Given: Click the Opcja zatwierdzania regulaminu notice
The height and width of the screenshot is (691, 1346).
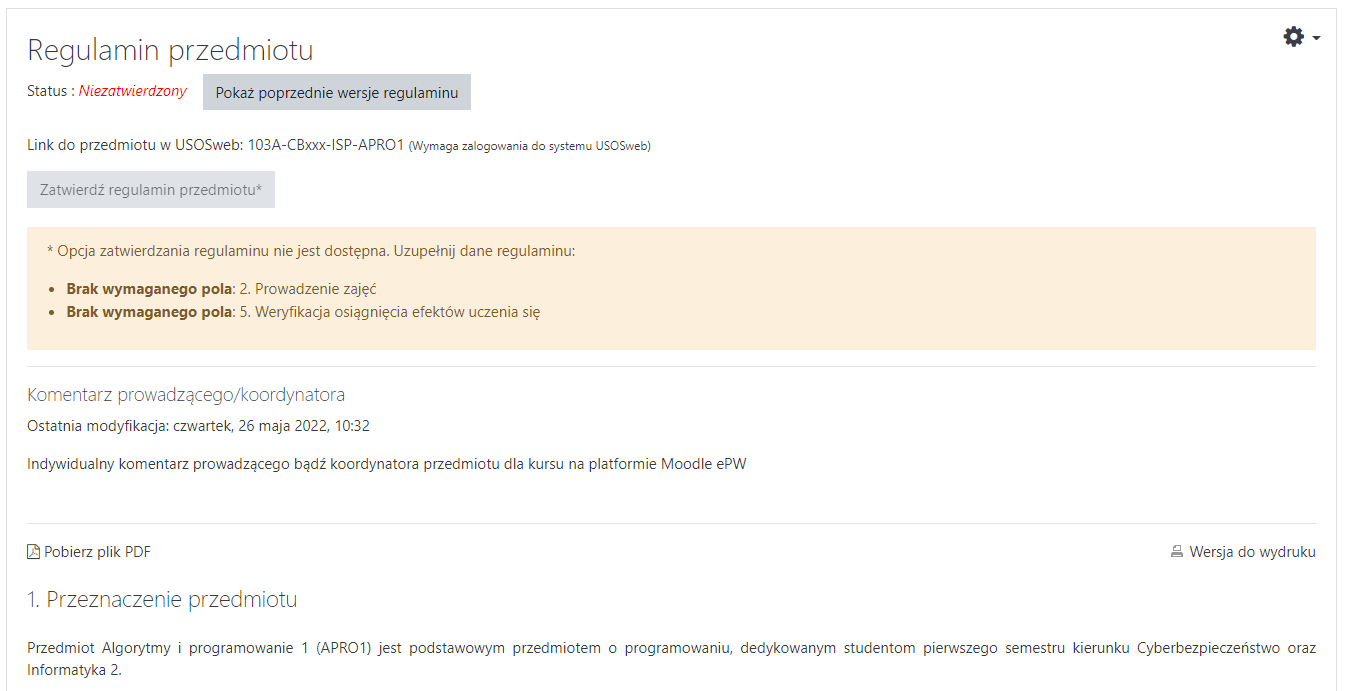Looking at the screenshot, I should [311, 251].
